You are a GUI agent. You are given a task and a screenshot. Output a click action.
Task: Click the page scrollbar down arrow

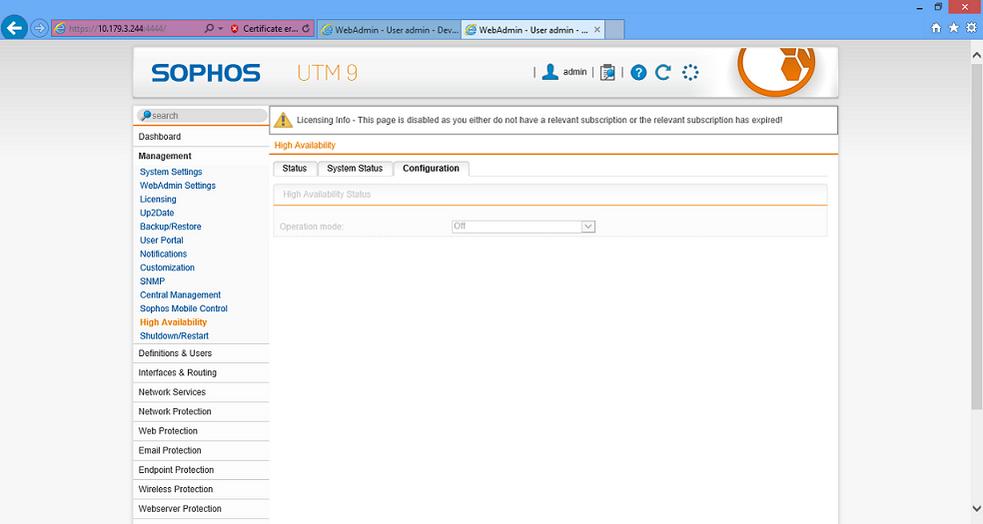pos(976,509)
